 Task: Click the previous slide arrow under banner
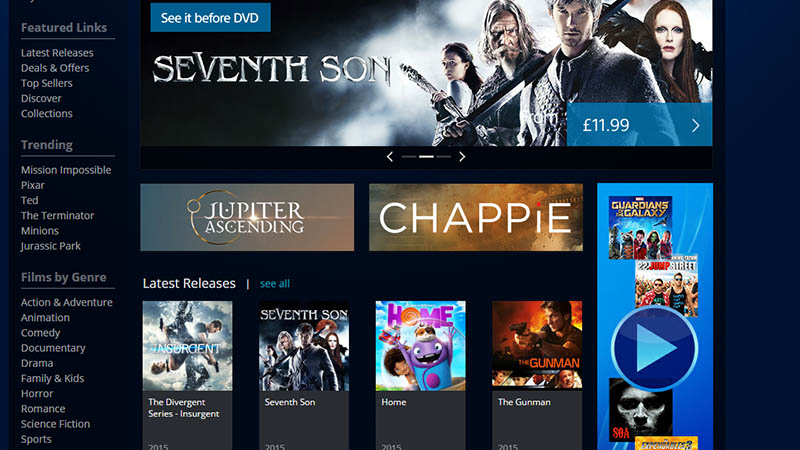[390, 157]
